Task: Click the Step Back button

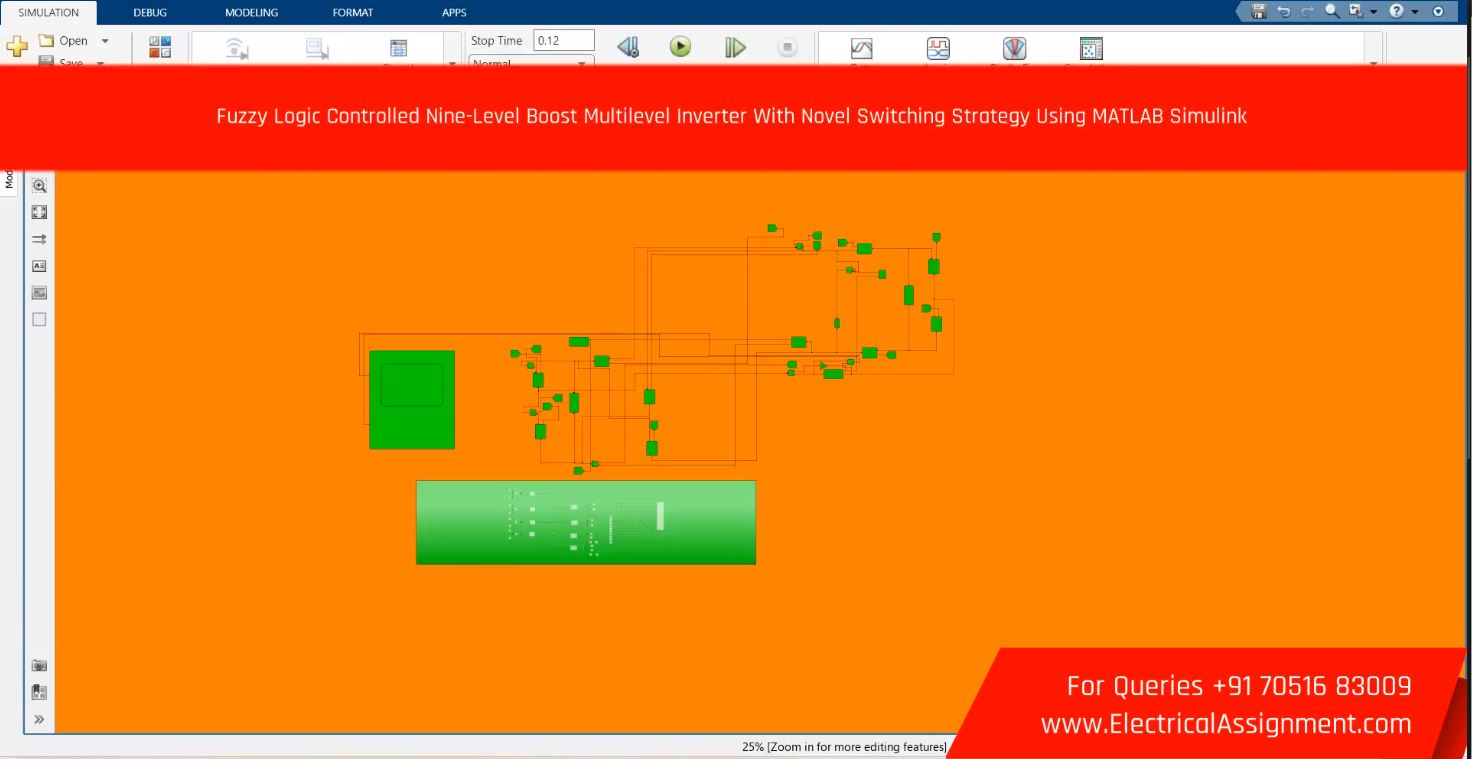Action: pos(628,47)
